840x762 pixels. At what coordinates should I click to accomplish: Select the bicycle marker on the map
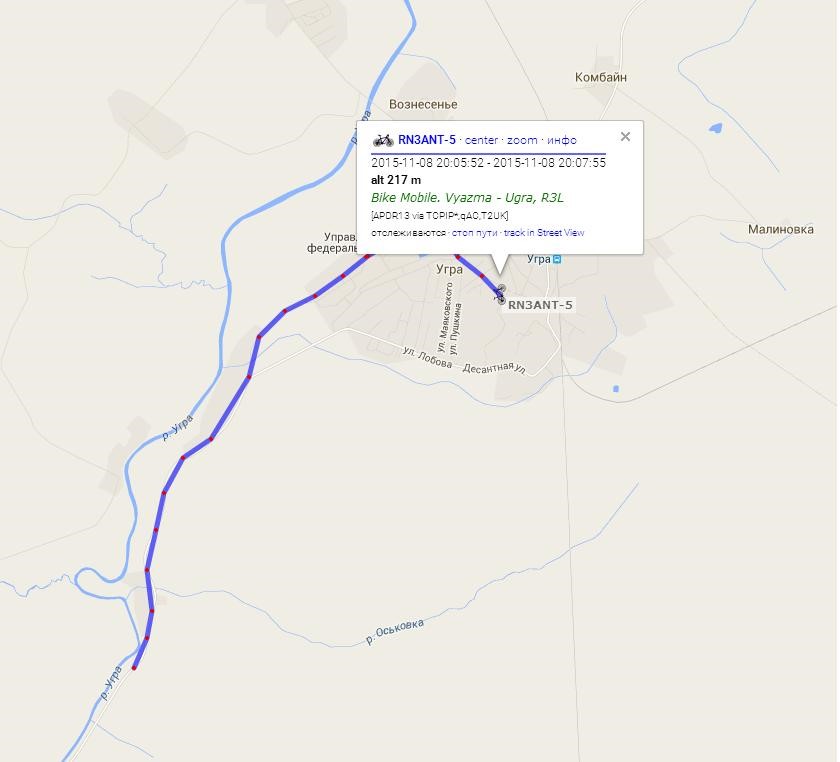500,294
